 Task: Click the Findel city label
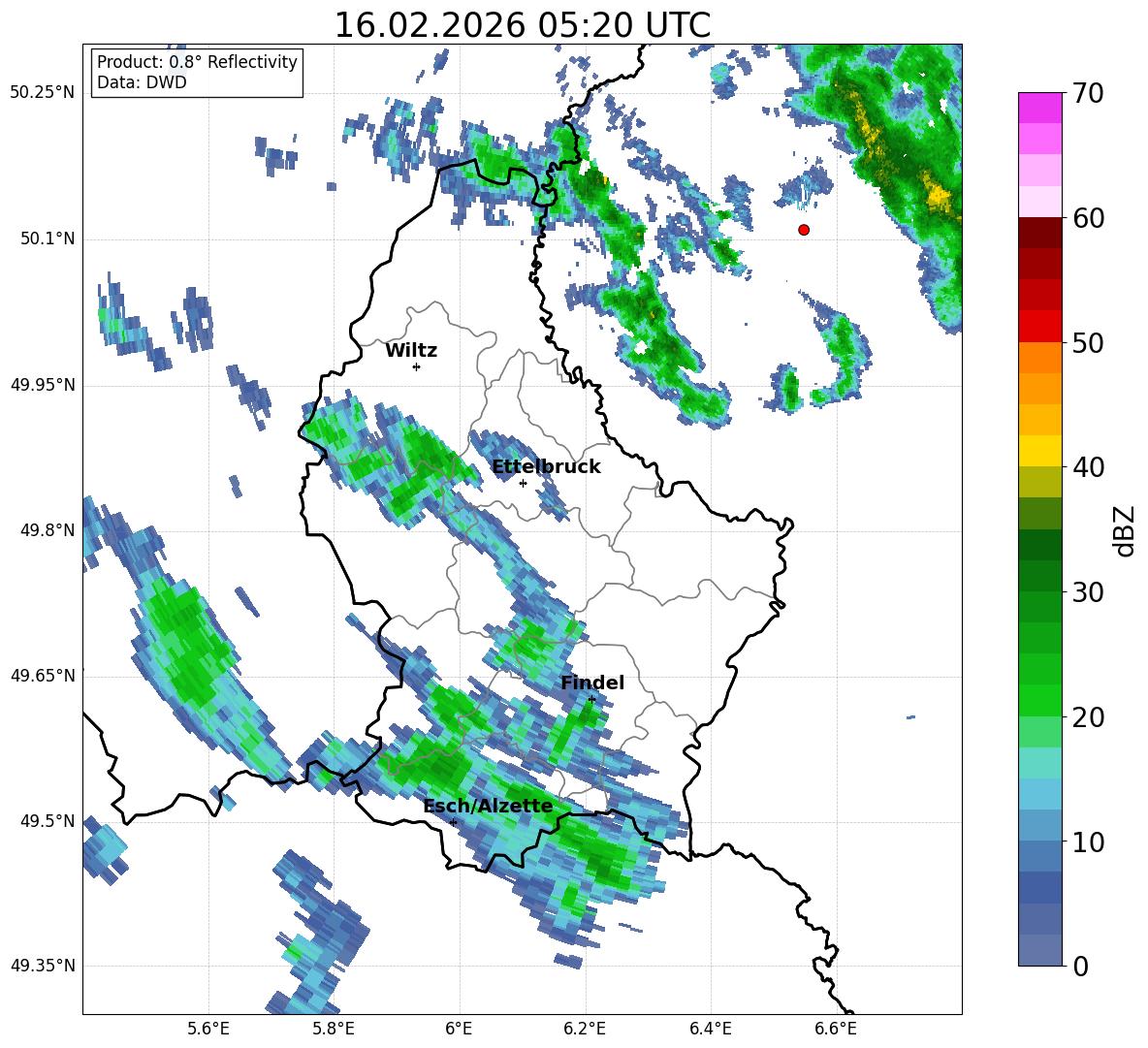(x=592, y=683)
